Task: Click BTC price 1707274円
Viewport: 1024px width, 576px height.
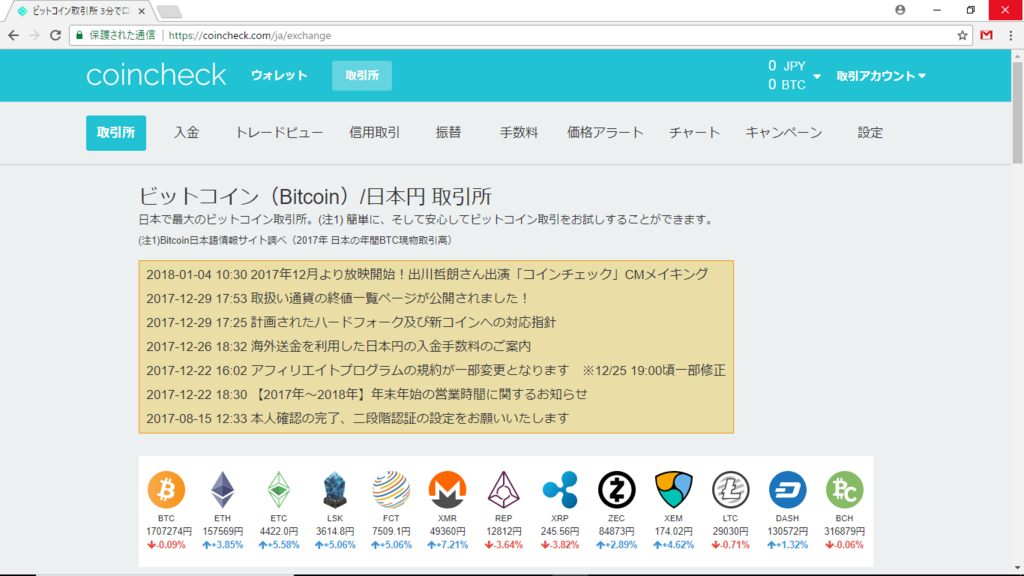Action: click(168, 532)
